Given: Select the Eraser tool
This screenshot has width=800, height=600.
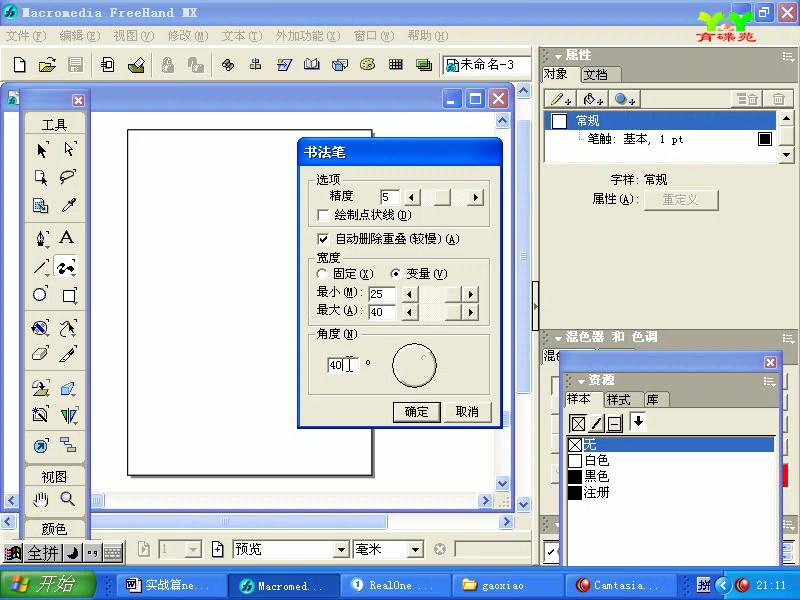Looking at the screenshot, I should [40, 354].
